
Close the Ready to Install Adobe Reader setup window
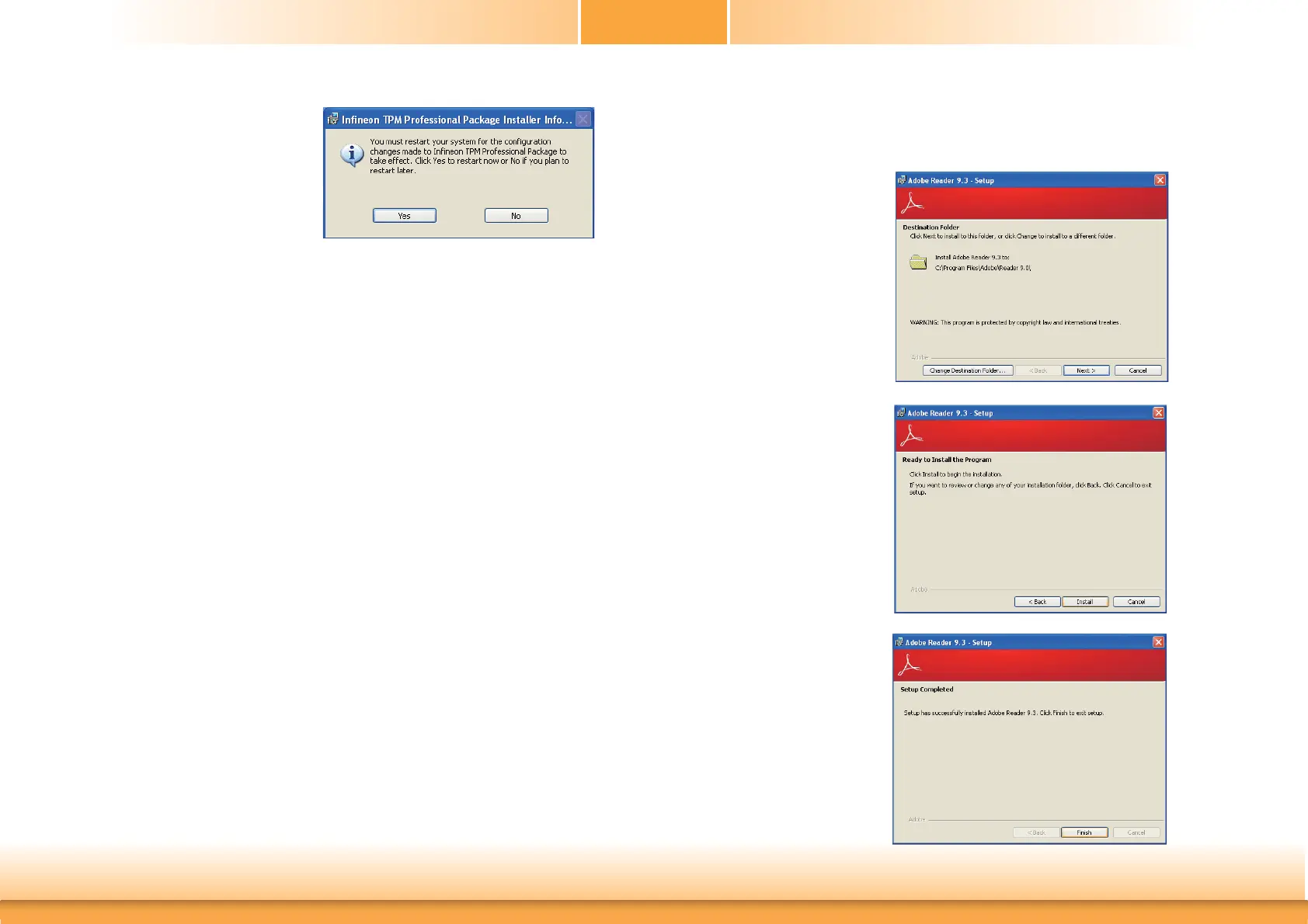(x=1158, y=413)
